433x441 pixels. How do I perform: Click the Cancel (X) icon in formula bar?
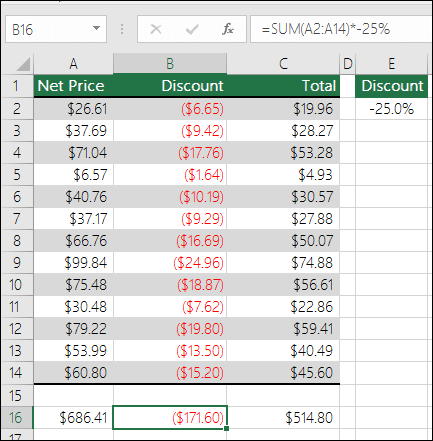pyautogui.click(x=156, y=29)
